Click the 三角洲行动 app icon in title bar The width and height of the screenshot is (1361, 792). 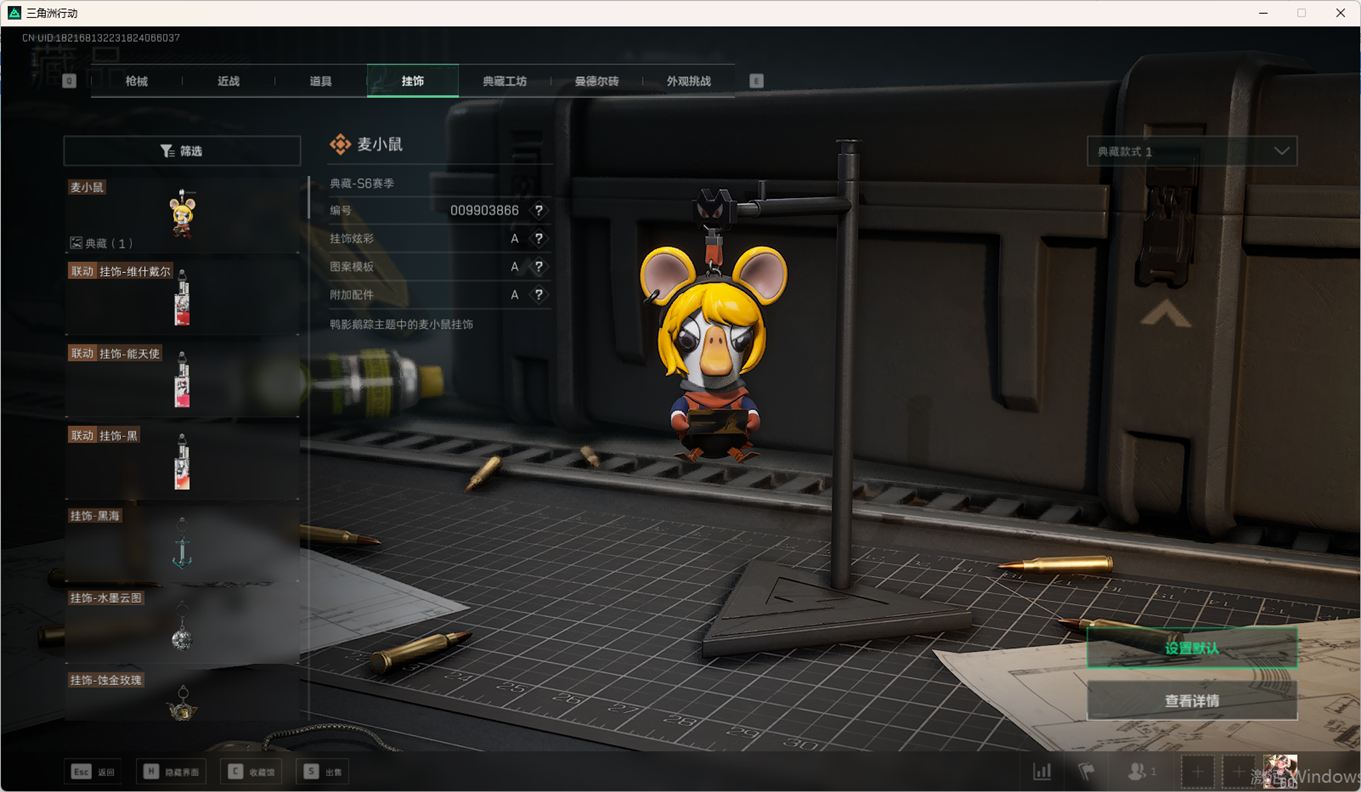[x=14, y=13]
